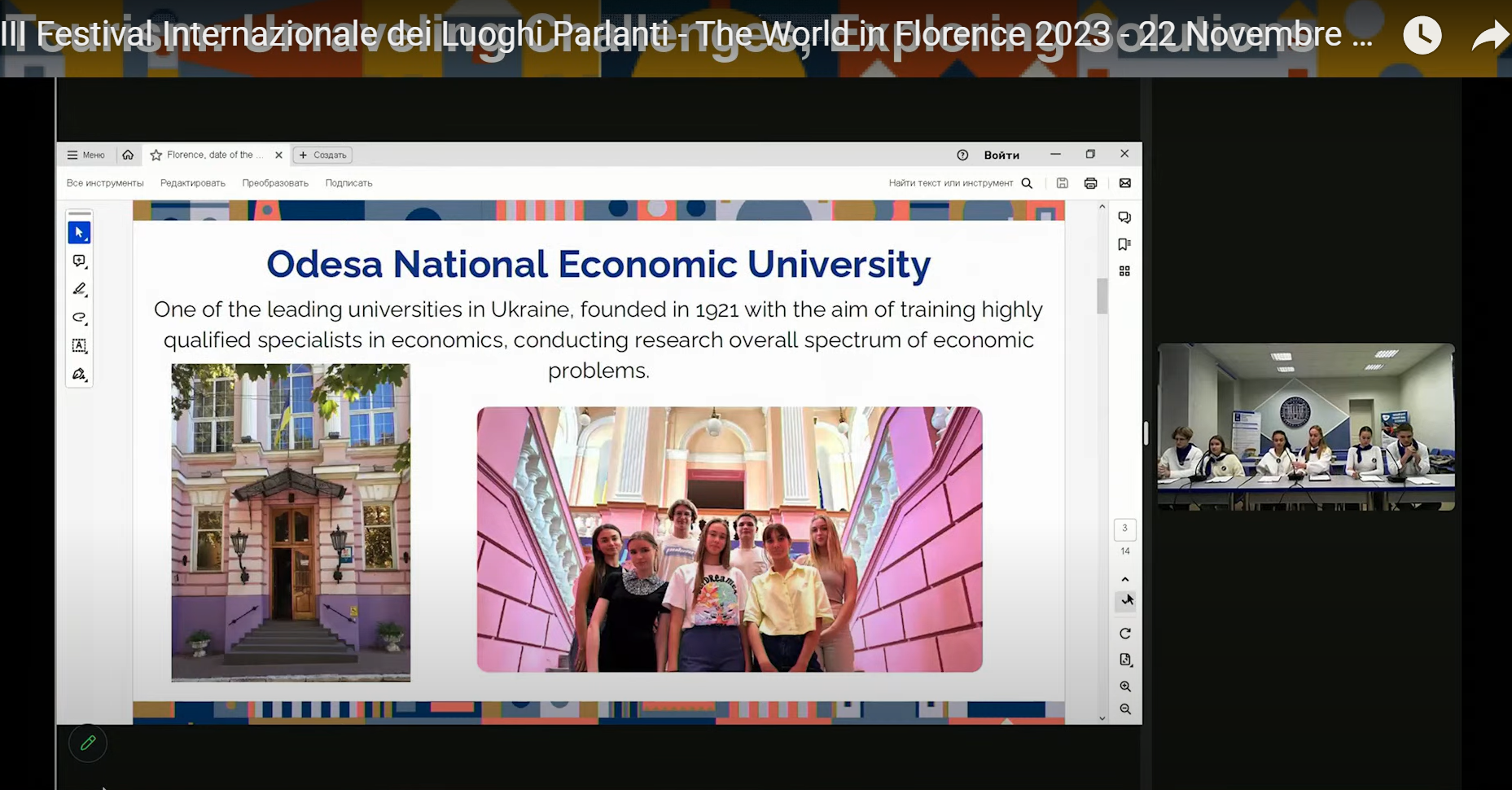
Task: Share the file by email icon
Action: pyautogui.click(x=1124, y=183)
